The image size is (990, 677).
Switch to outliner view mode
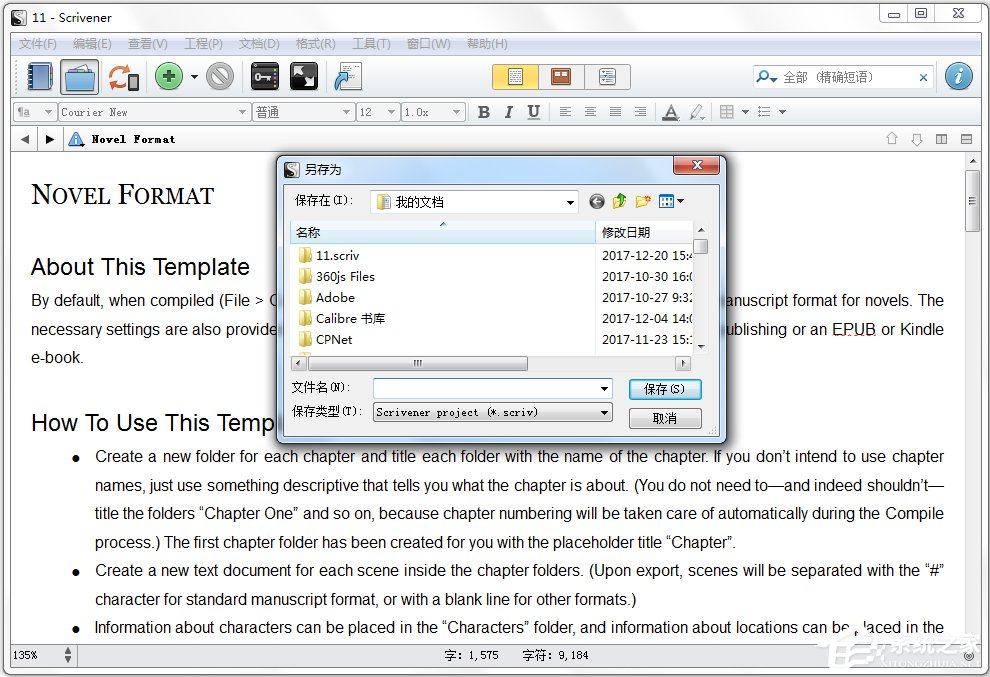607,77
